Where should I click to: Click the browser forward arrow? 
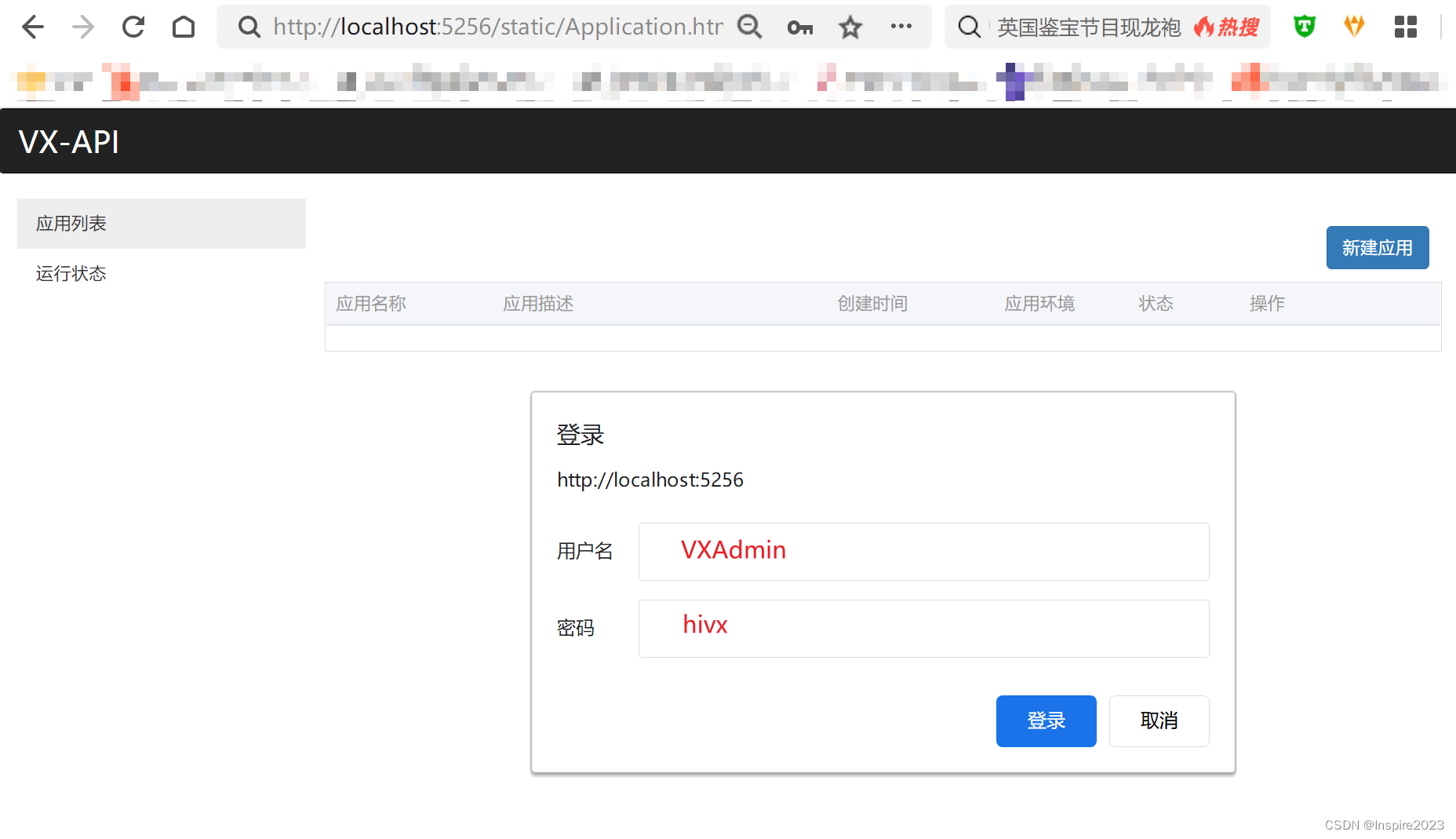point(83,27)
